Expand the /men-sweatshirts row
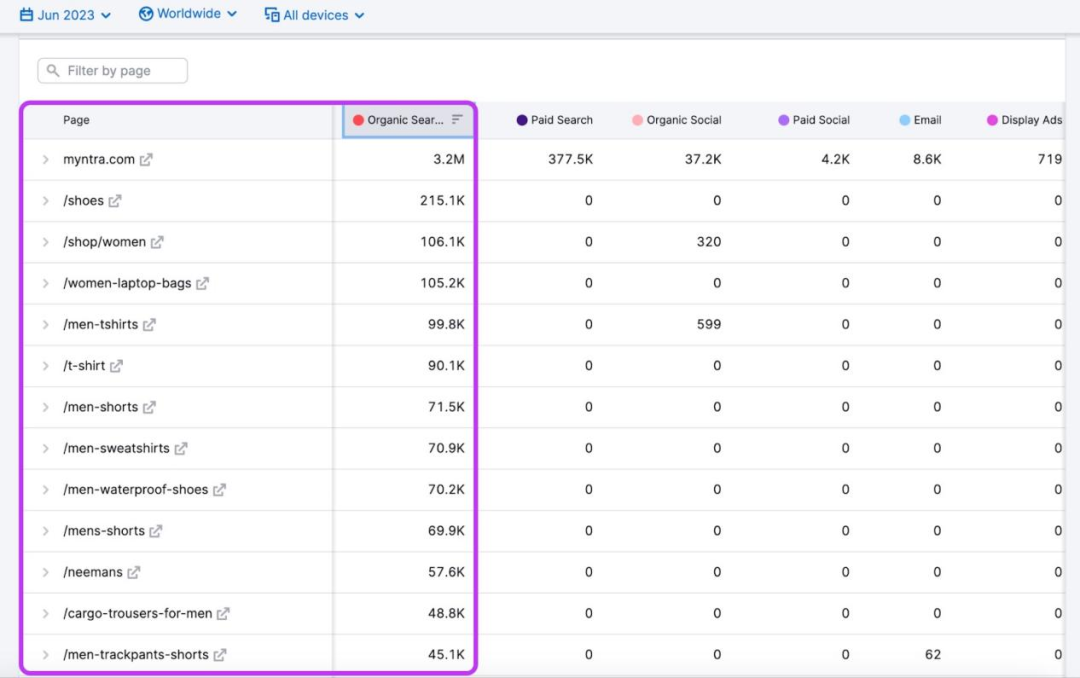Screen dimensions: 1080x678 pos(45,449)
